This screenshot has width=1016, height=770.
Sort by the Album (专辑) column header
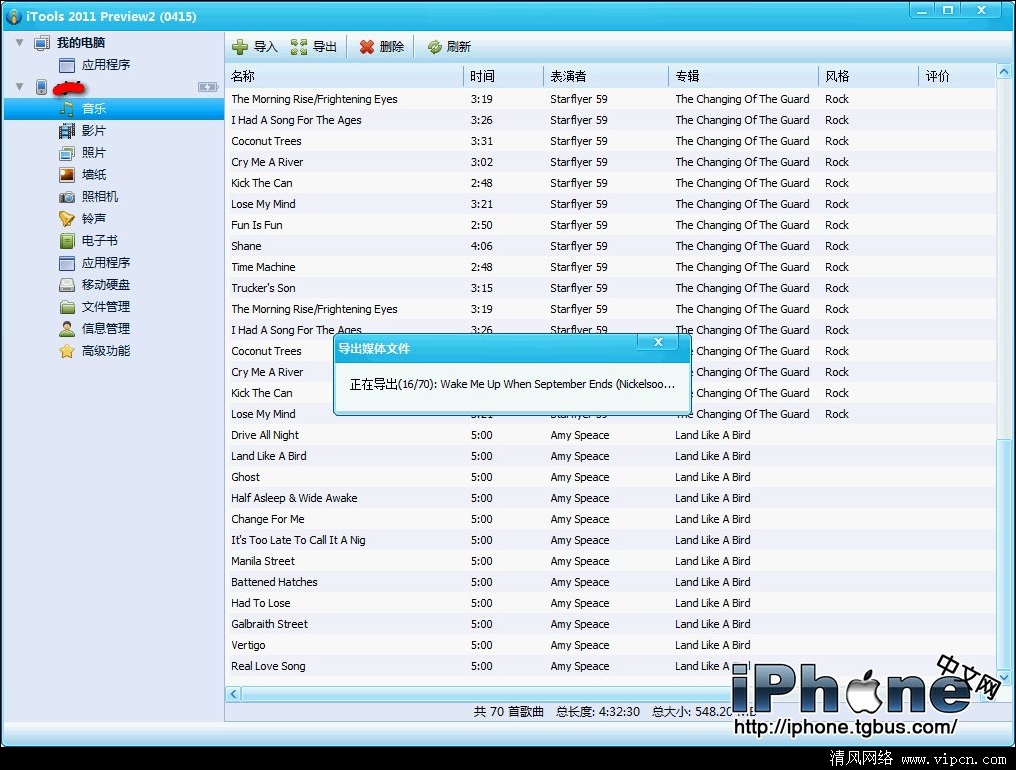pyautogui.click(x=687, y=76)
